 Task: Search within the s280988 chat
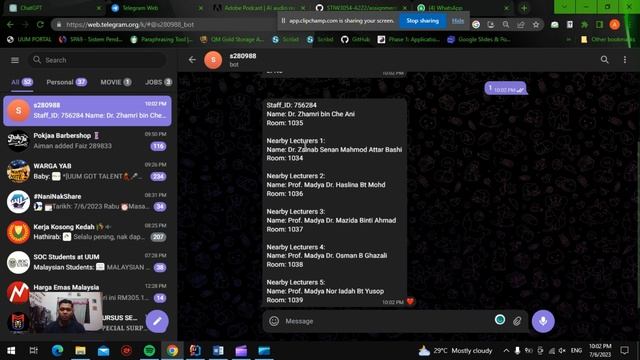(604, 60)
